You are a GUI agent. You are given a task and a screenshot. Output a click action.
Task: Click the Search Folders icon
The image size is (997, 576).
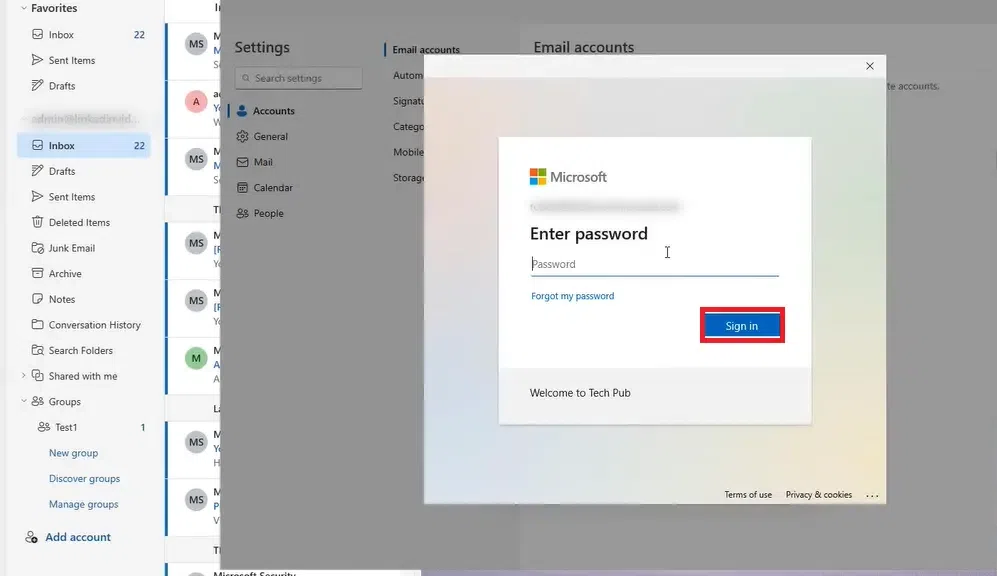click(x=38, y=350)
